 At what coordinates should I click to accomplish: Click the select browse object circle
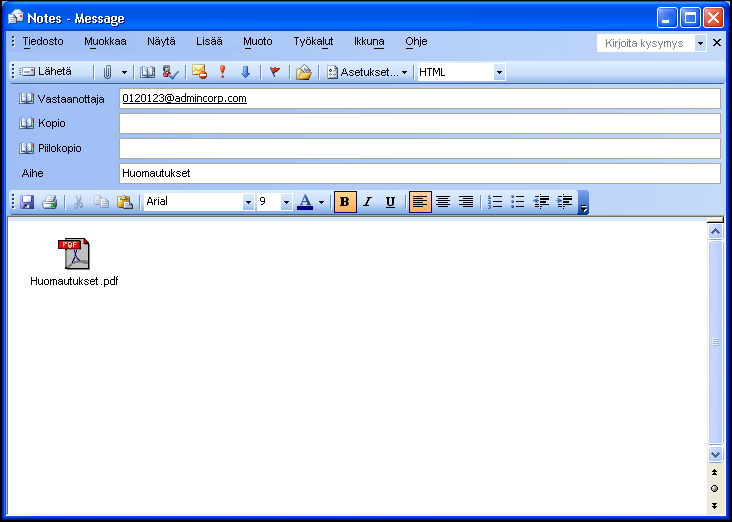[x=714, y=488]
